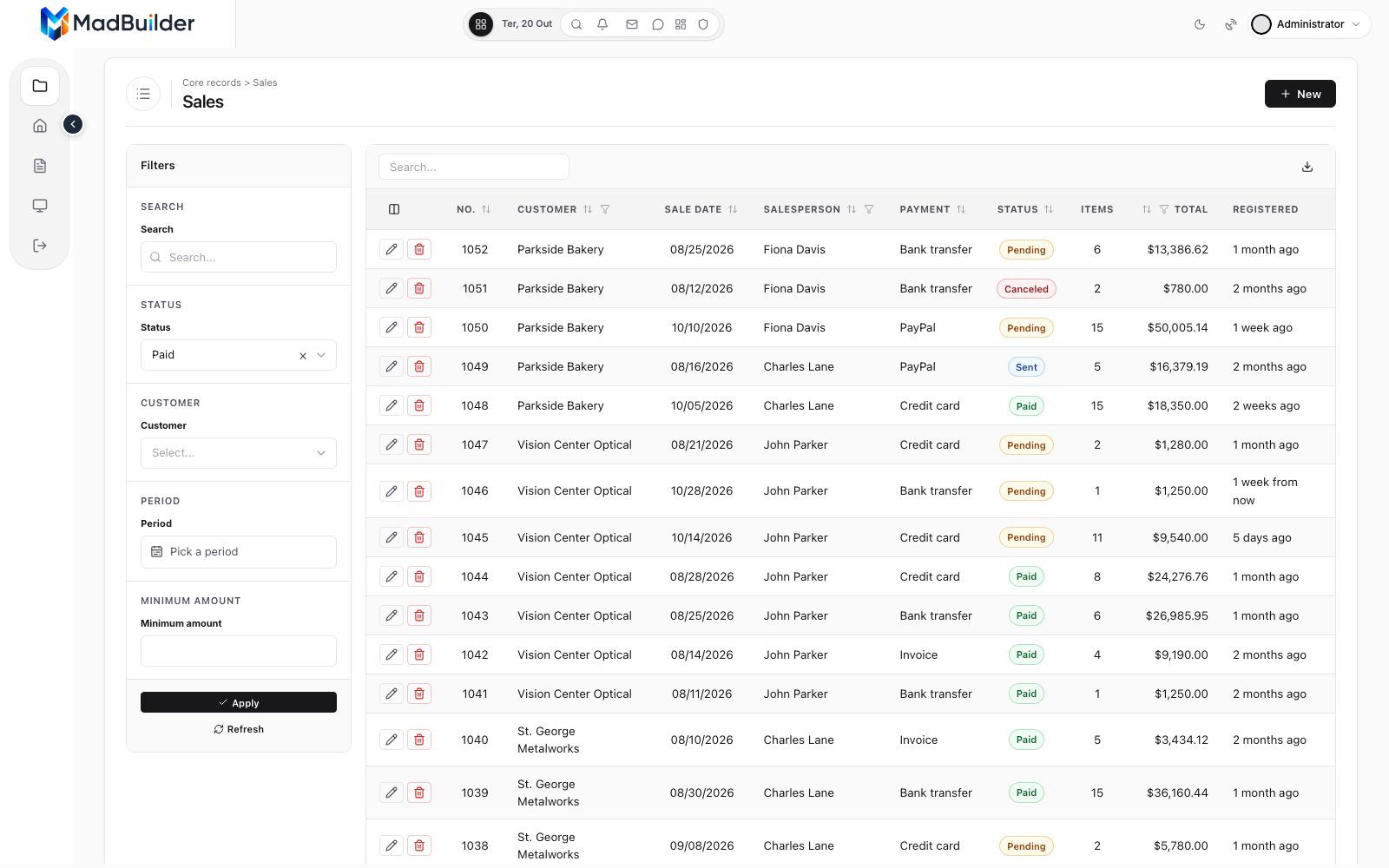Viewport: 1389px width, 868px height.
Task: Sort by the Payment column header
Action: pos(932,209)
